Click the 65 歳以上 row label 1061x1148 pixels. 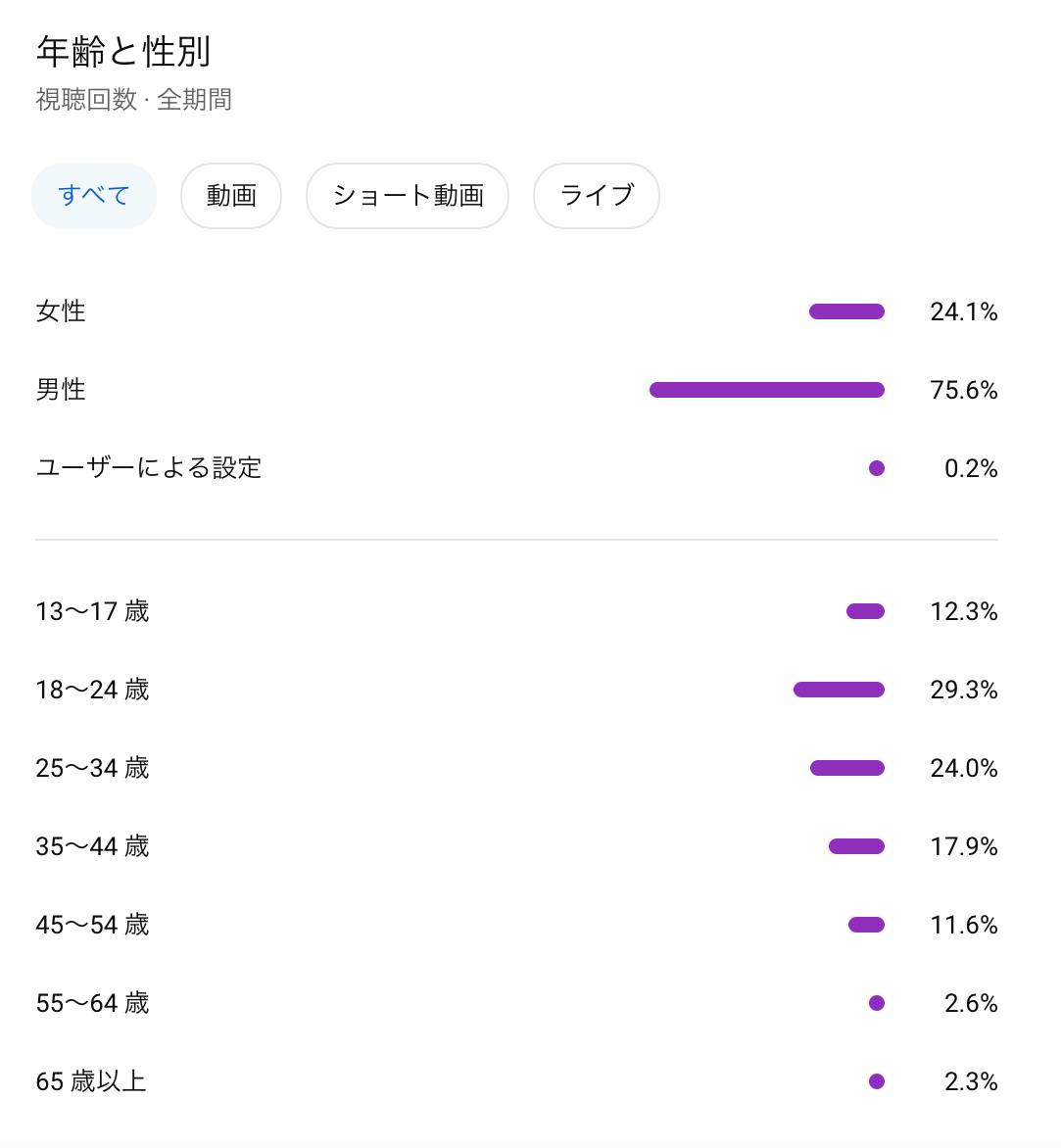(x=91, y=1082)
